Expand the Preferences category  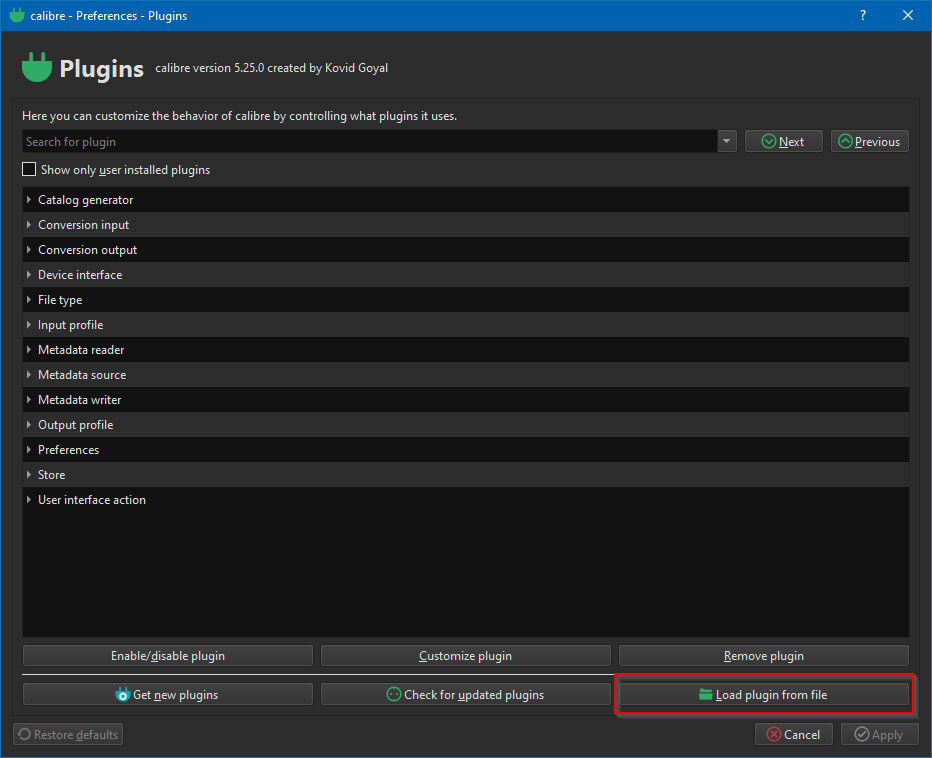[29, 449]
